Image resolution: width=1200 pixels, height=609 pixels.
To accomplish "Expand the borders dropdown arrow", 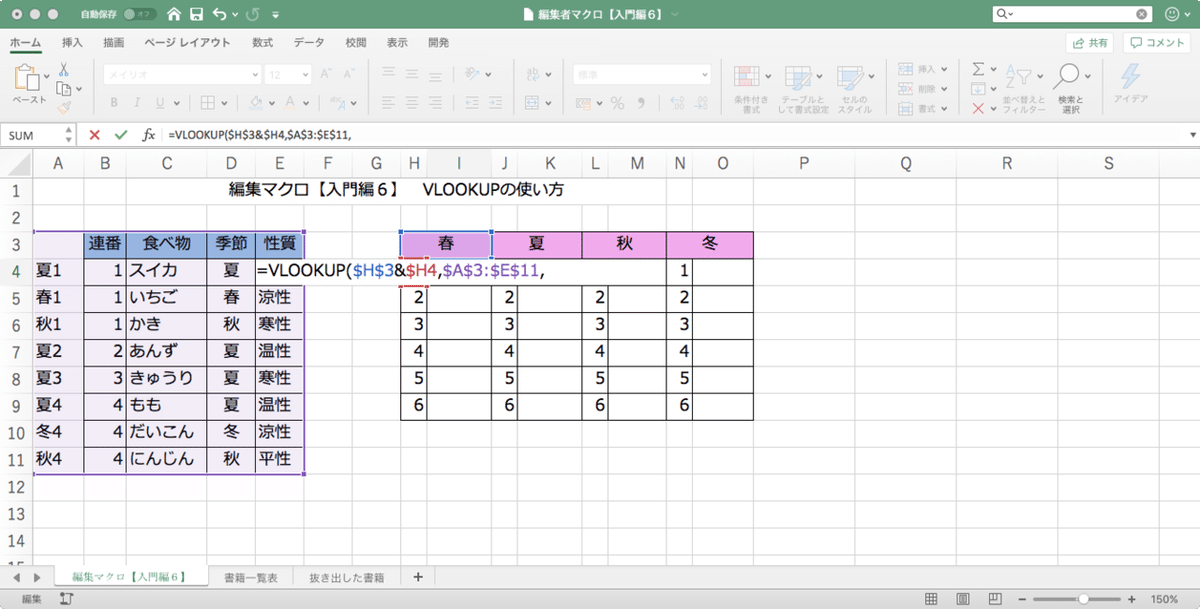I will 226,103.
